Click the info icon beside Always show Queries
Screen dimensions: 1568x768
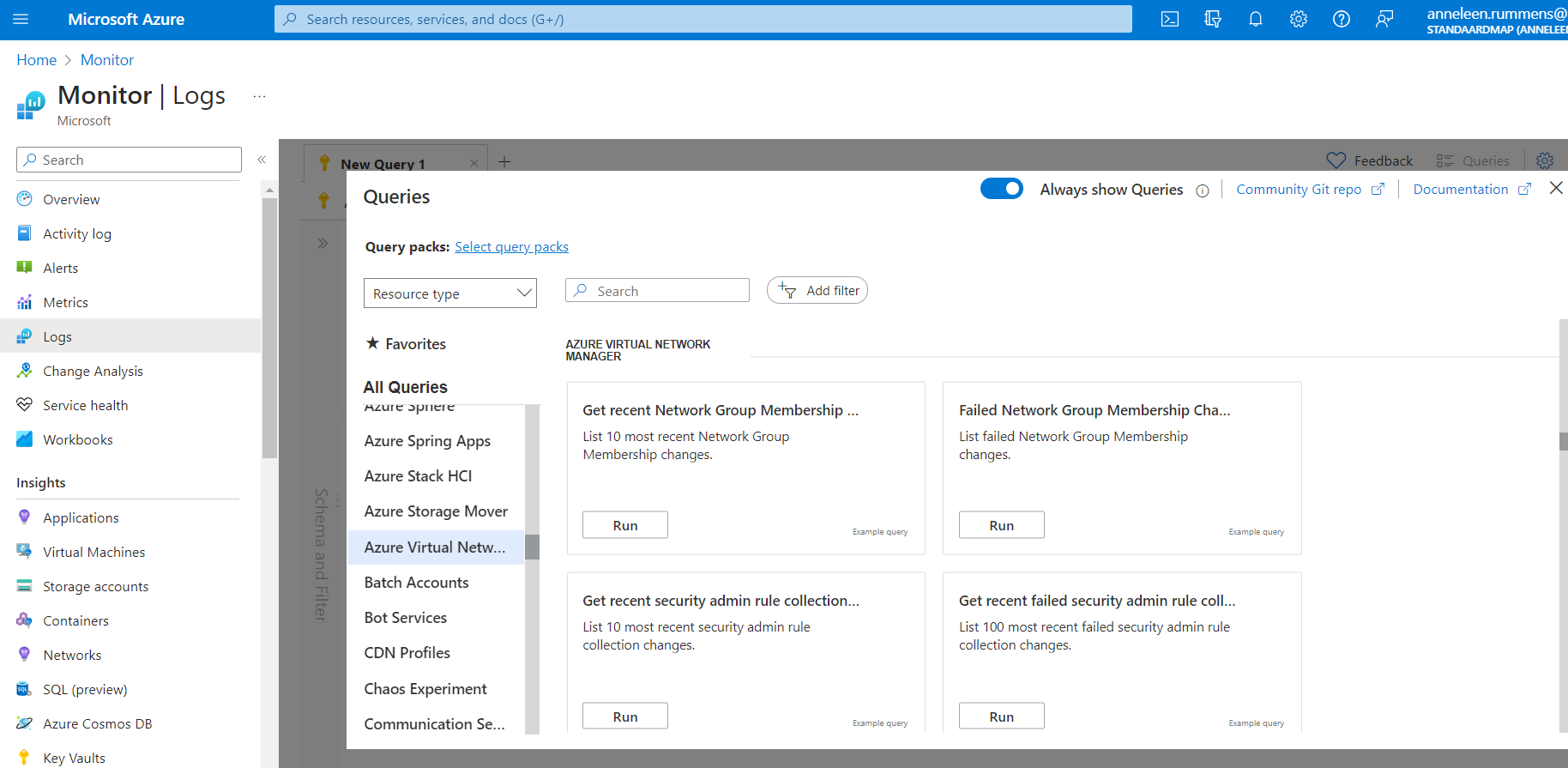click(1203, 190)
